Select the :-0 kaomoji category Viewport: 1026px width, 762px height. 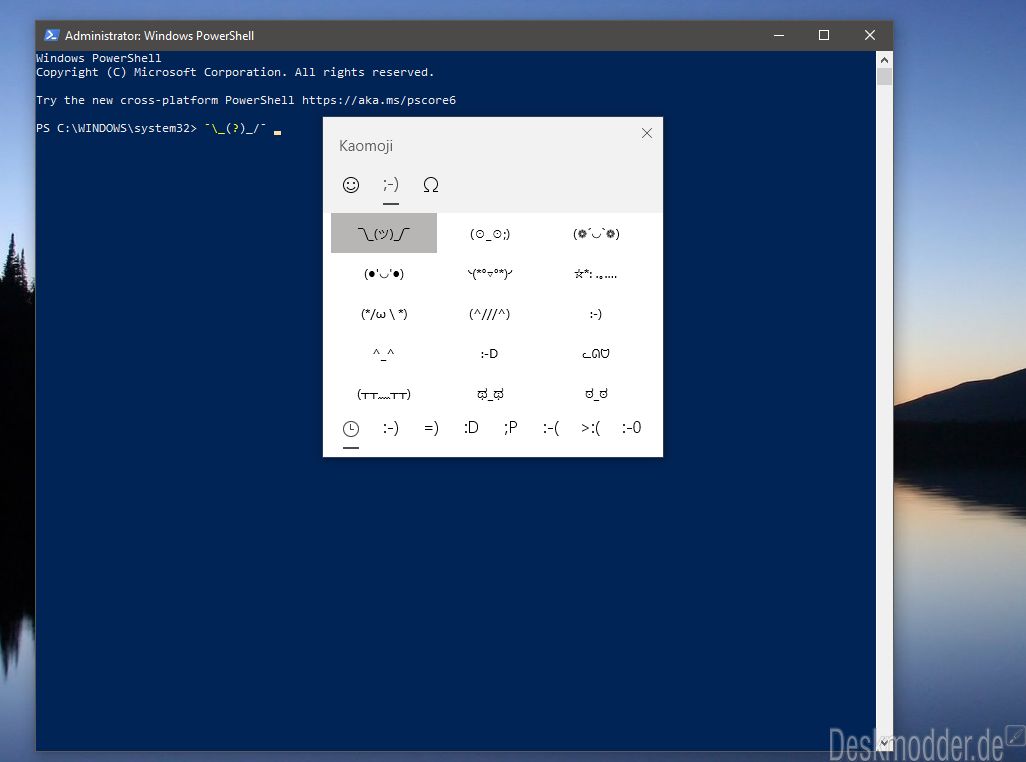tap(631, 428)
